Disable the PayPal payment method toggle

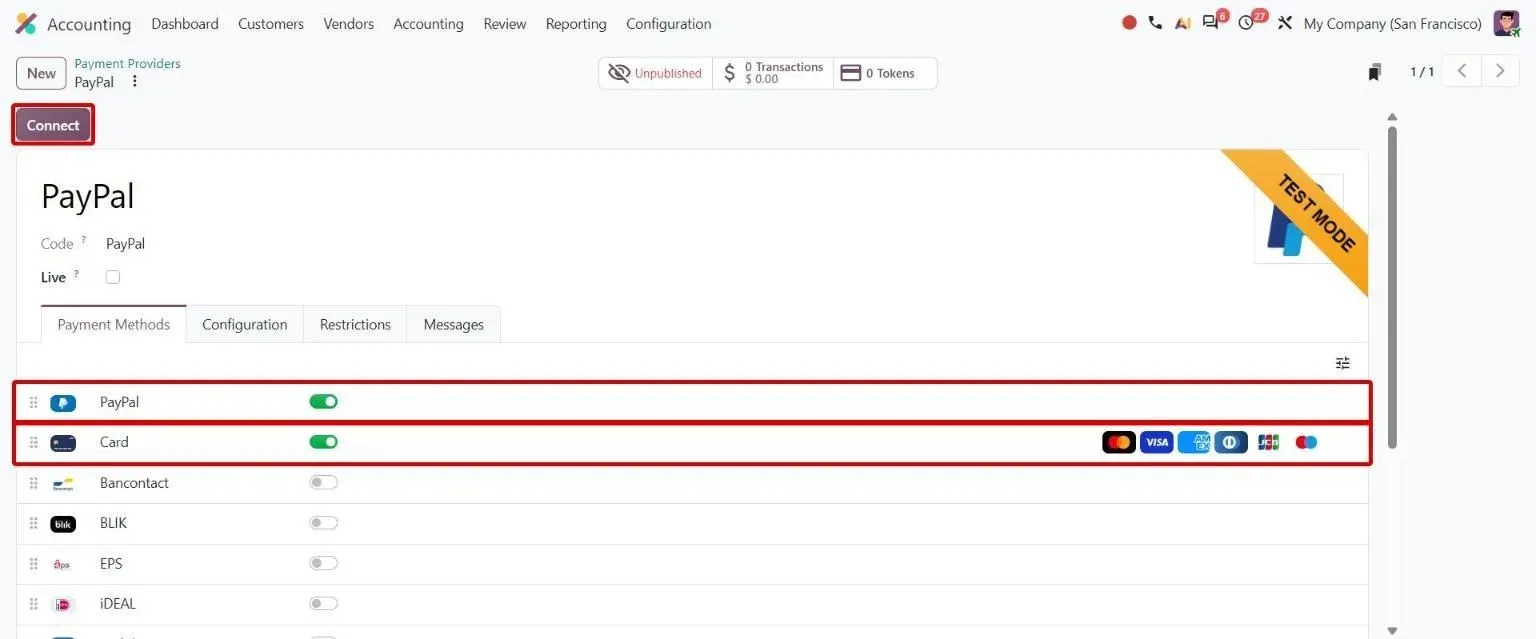pos(323,402)
